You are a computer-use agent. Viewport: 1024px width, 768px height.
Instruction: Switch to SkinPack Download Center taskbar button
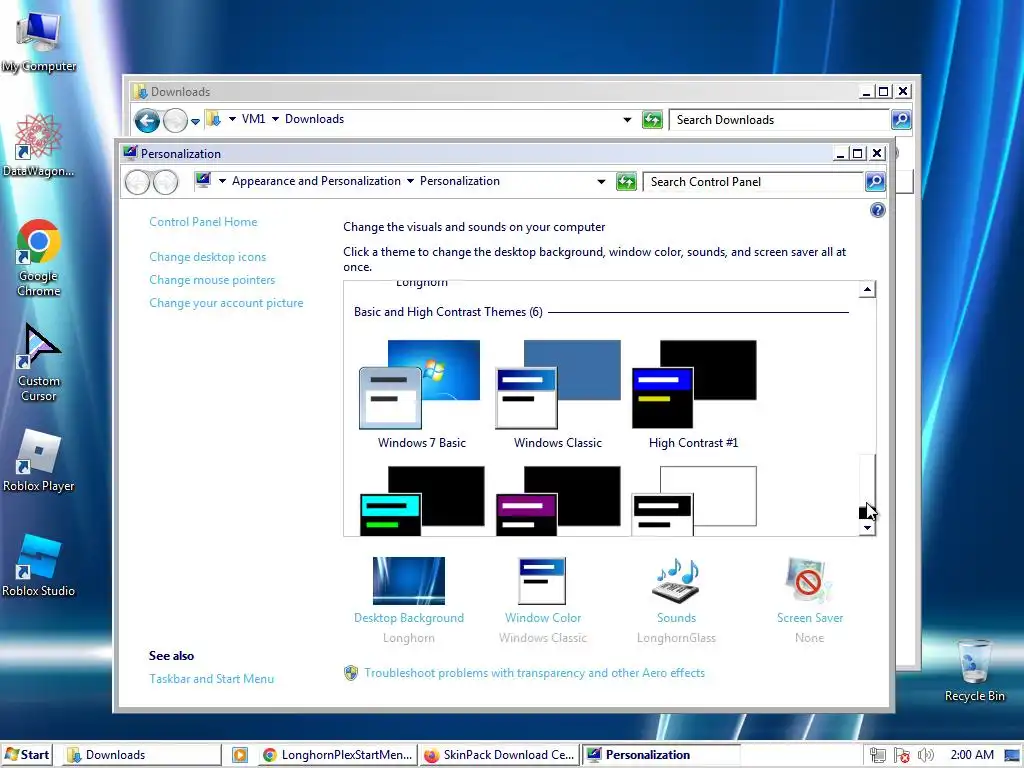coord(500,755)
